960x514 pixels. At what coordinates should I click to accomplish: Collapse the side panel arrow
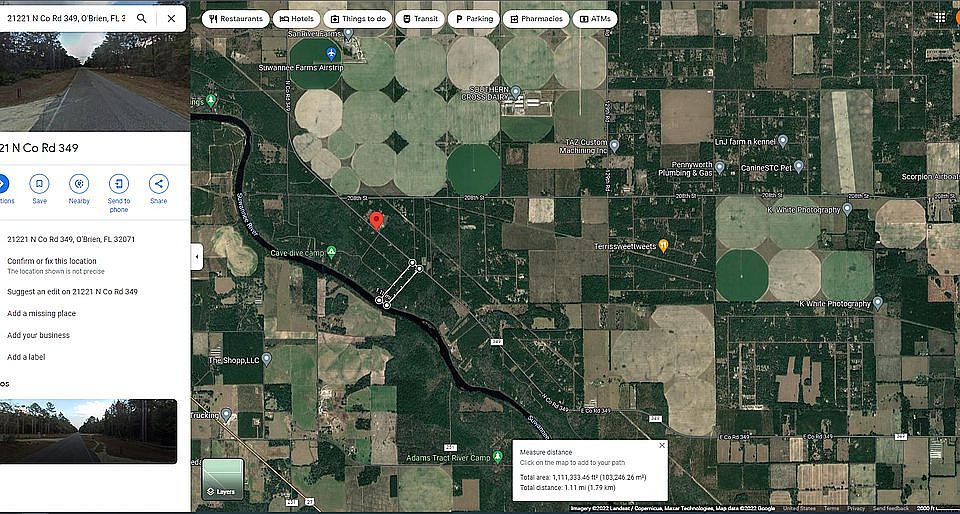coord(197,257)
